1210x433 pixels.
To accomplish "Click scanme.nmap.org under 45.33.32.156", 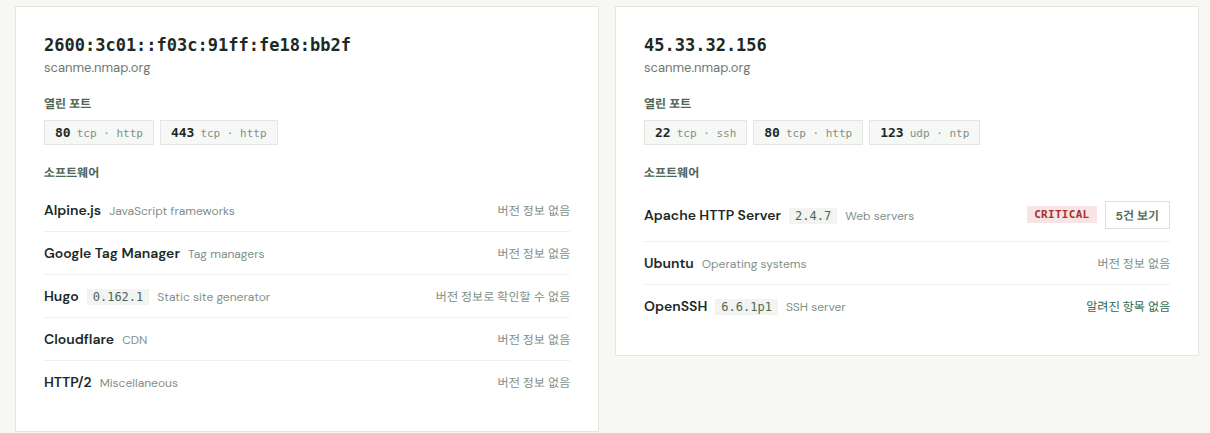I will click(x=697, y=68).
